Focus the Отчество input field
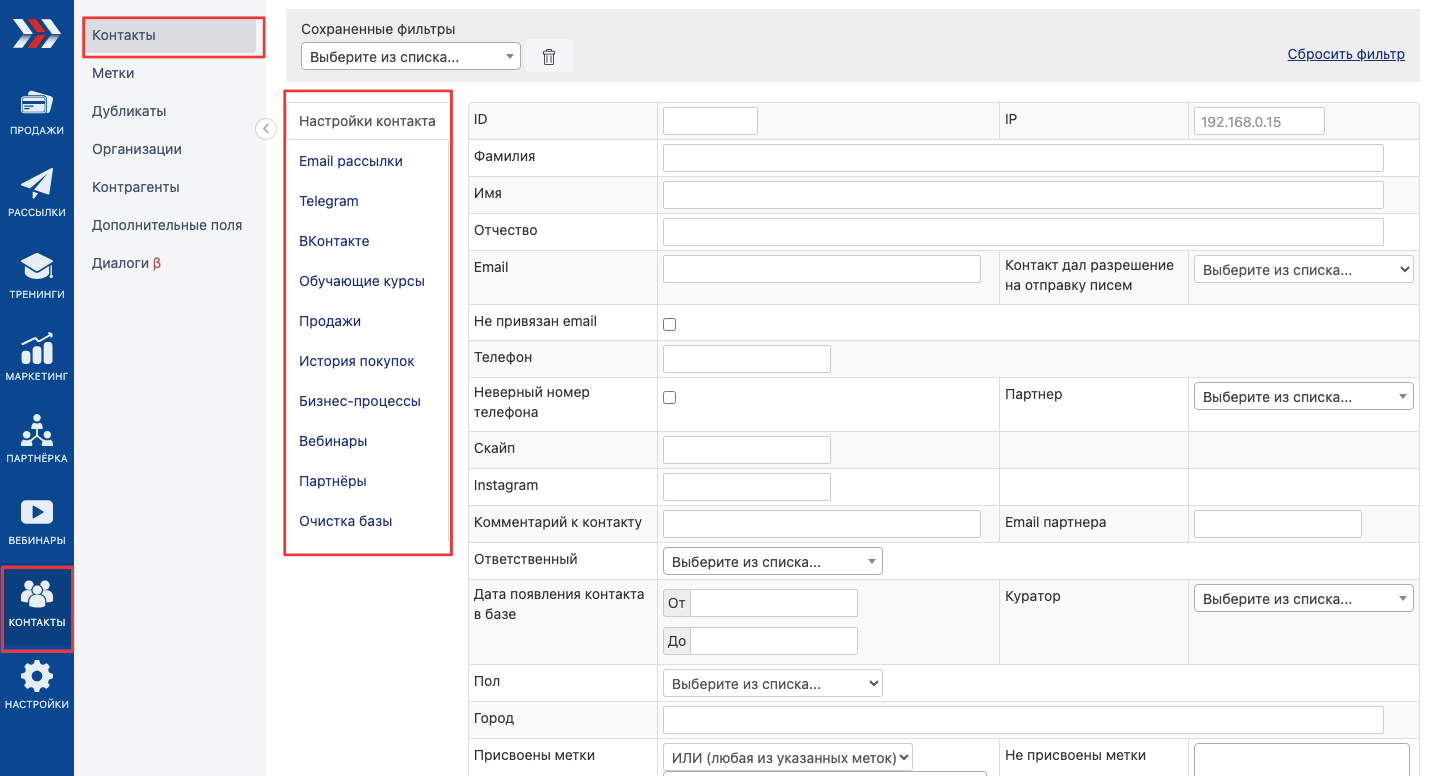The width and height of the screenshot is (1439, 776). [x=1023, y=232]
